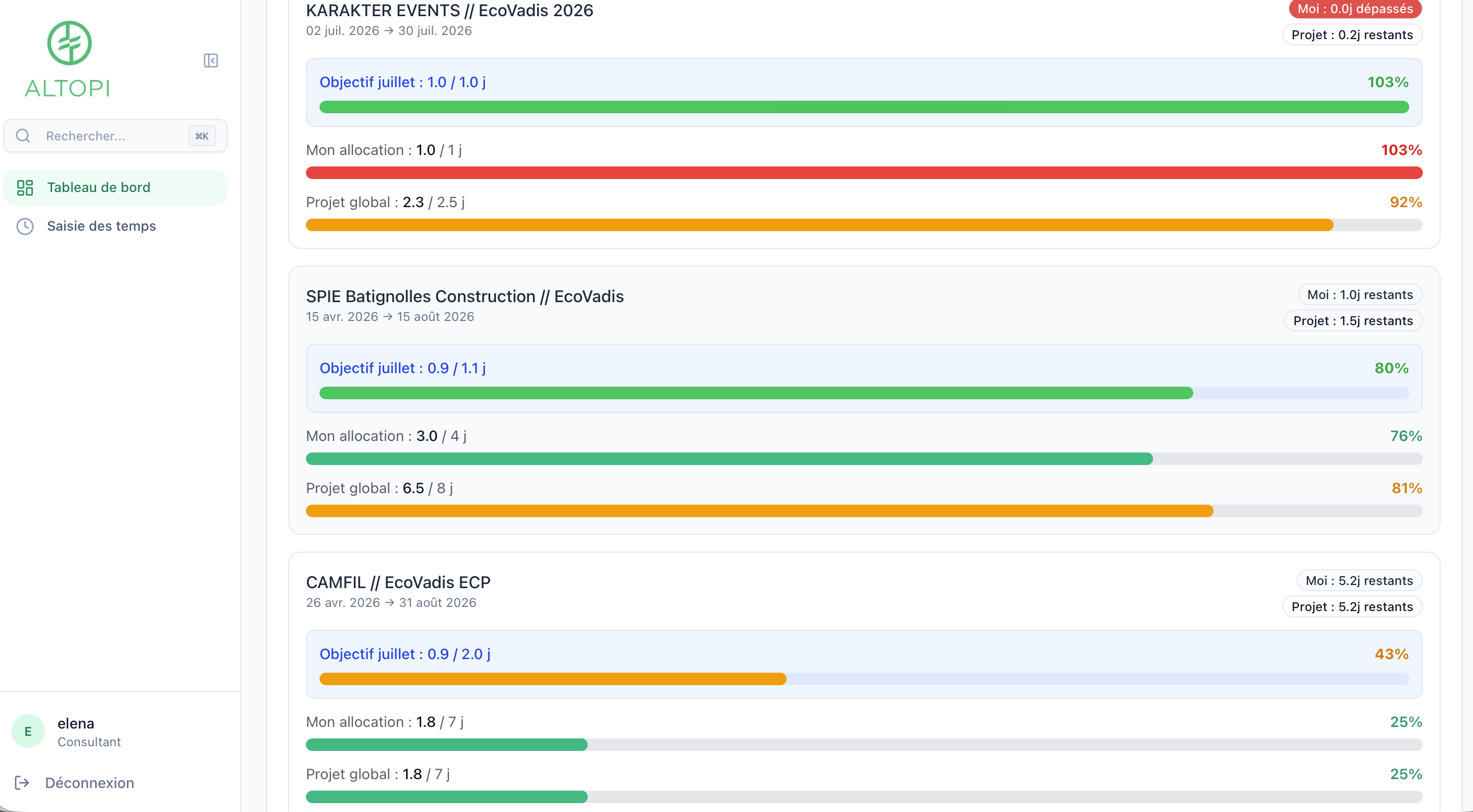Screen dimensions: 1473x812
Task: Click the ALTOPI logo
Action: click(68, 59)
